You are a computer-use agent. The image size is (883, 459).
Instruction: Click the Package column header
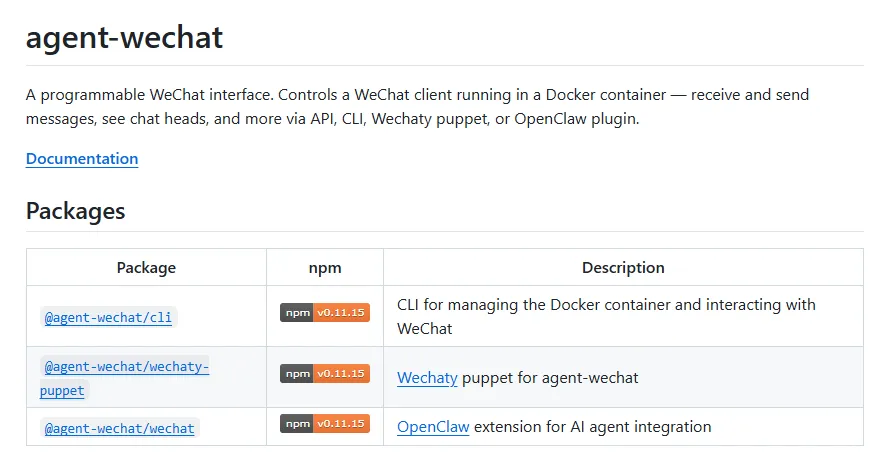pyautogui.click(x=146, y=267)
